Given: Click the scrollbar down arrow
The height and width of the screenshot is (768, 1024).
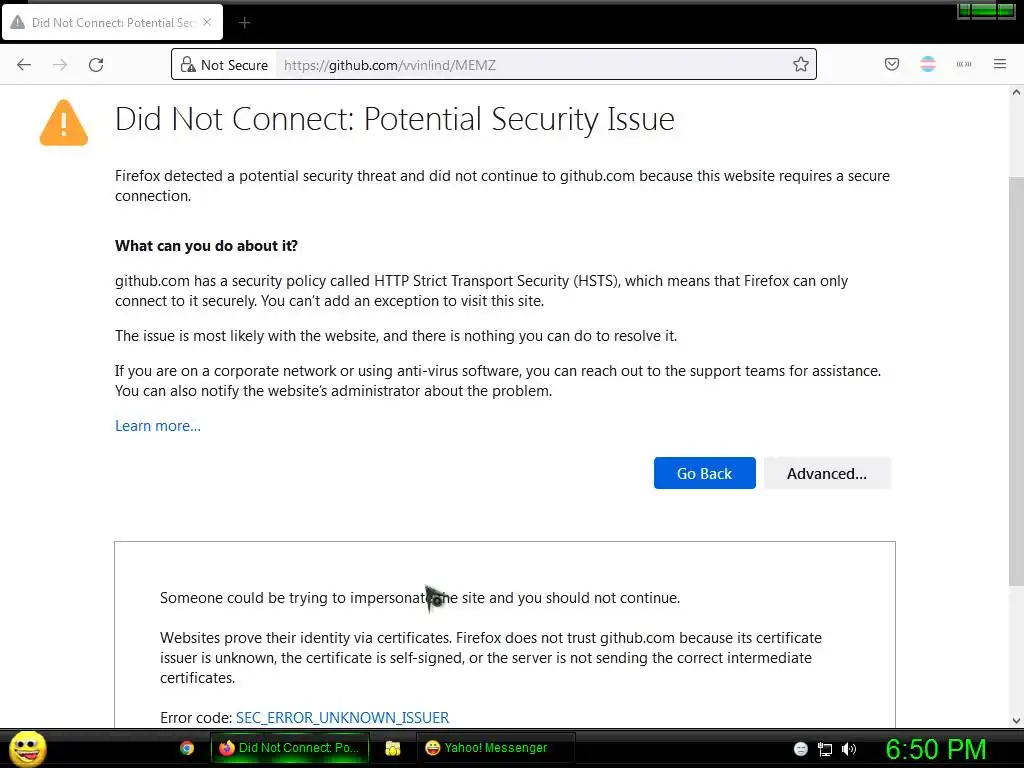Looking at the screenshot, I should tap(1016, 720).
